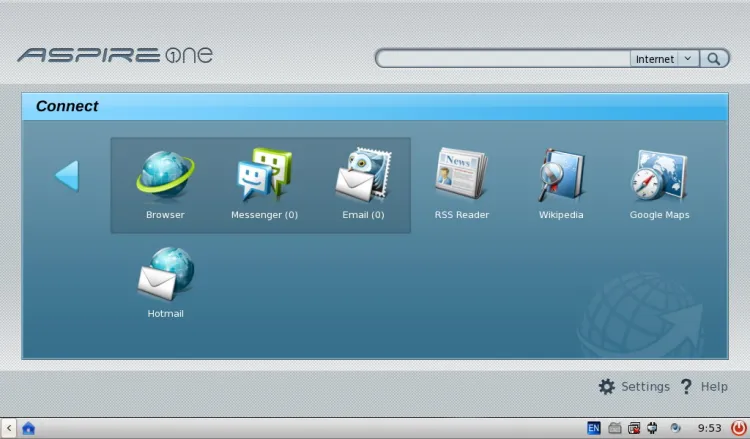
Task: Click the blue round volume tray icon
Action: [675, 428]
